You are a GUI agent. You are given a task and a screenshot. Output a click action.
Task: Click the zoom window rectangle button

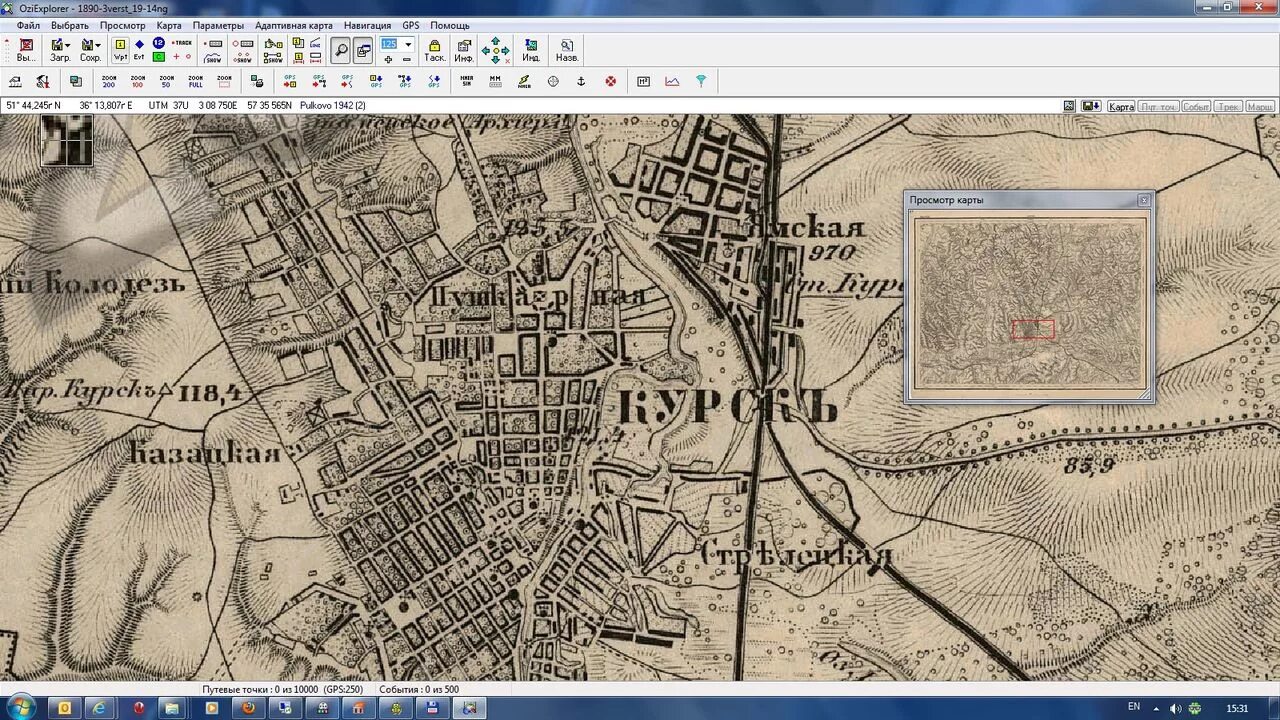(x=224, y=81)
